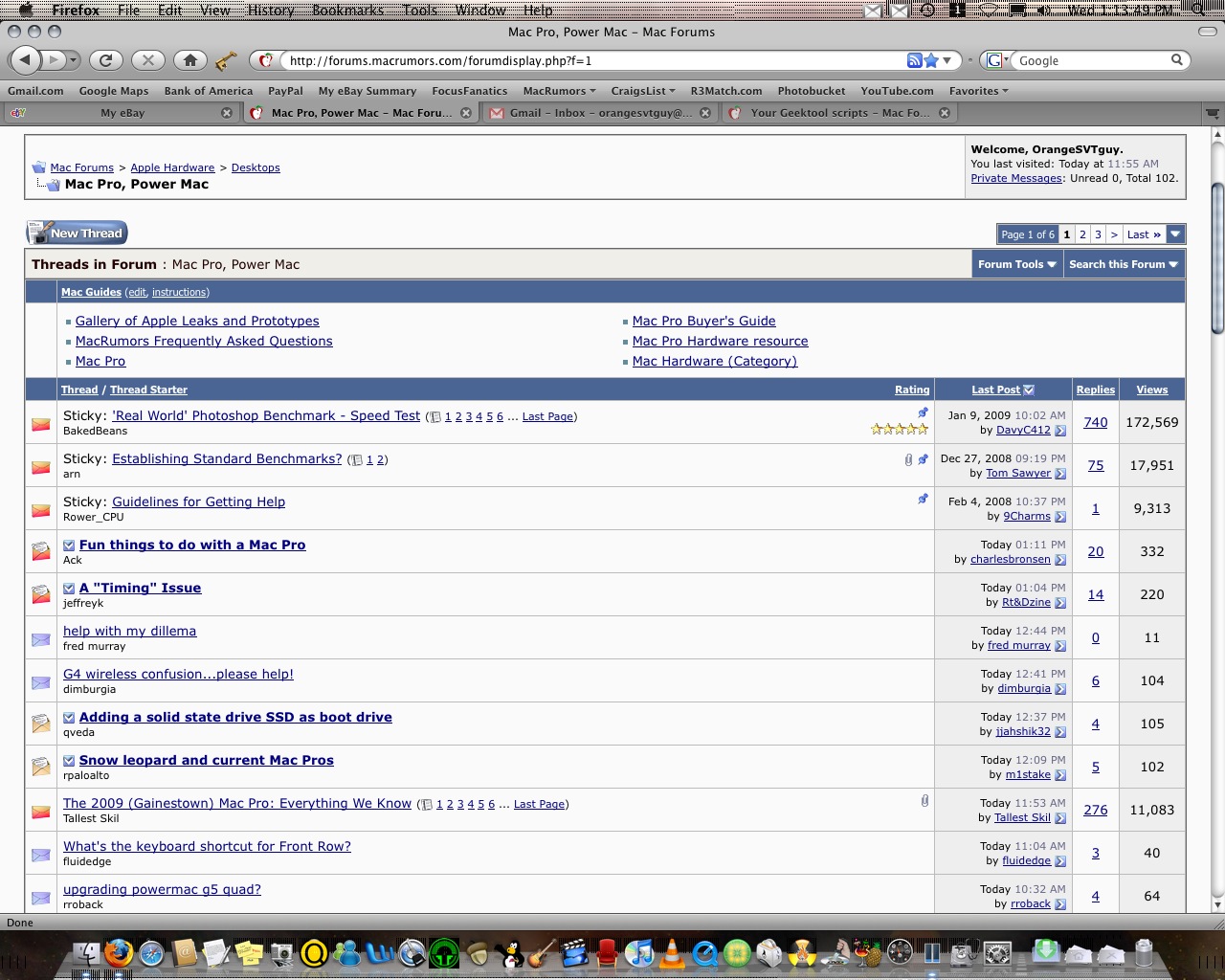Open Apple Hardware breadcrumb link
The image size is (1225, 980).
point(172,167)
